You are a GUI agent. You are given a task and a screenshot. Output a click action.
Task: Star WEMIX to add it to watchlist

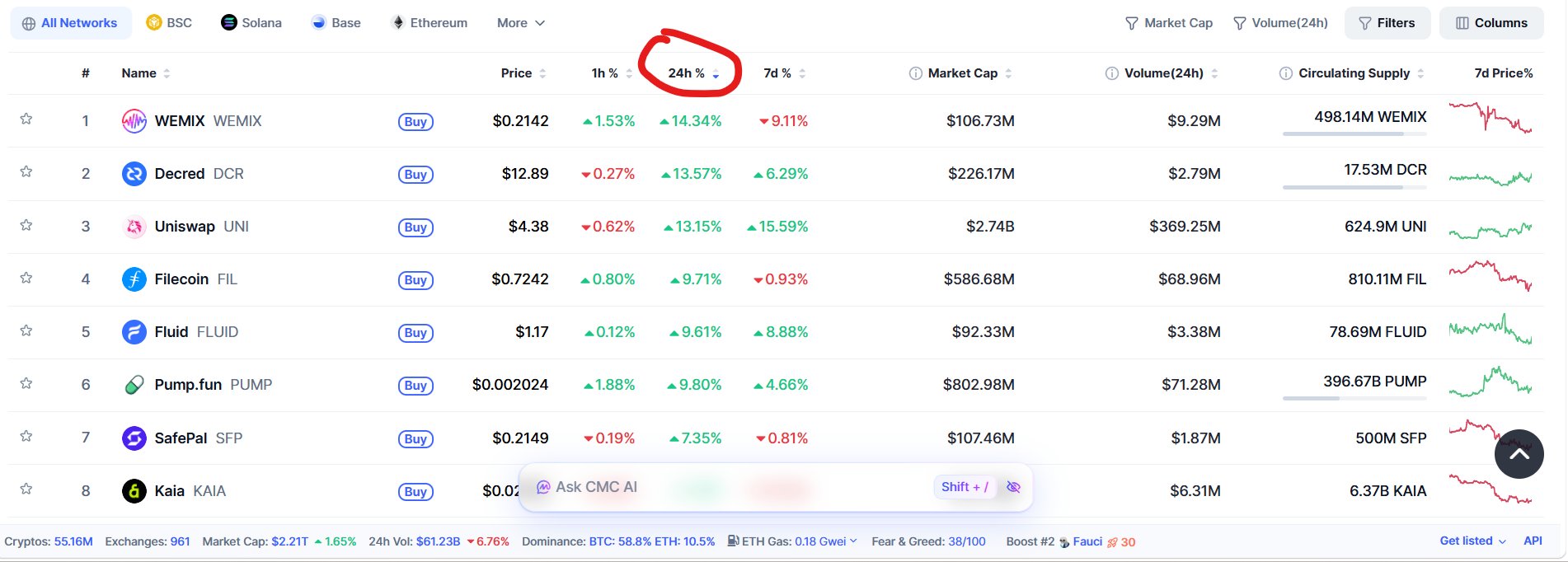click(26, 119)
